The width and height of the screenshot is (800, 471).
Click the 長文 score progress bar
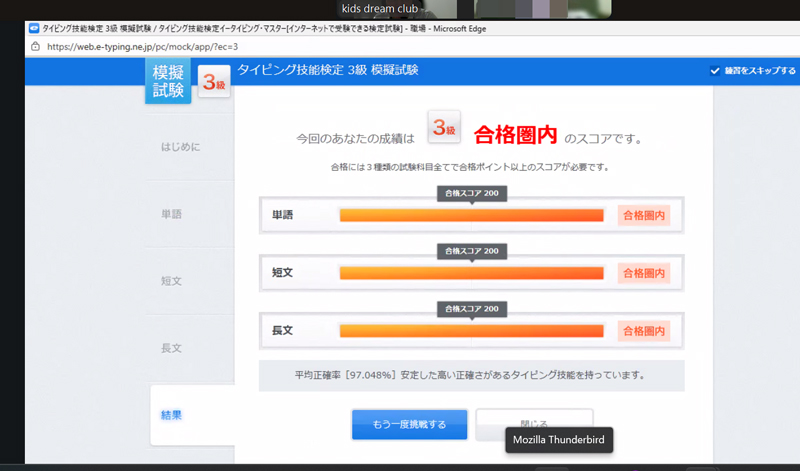point(471,329)
